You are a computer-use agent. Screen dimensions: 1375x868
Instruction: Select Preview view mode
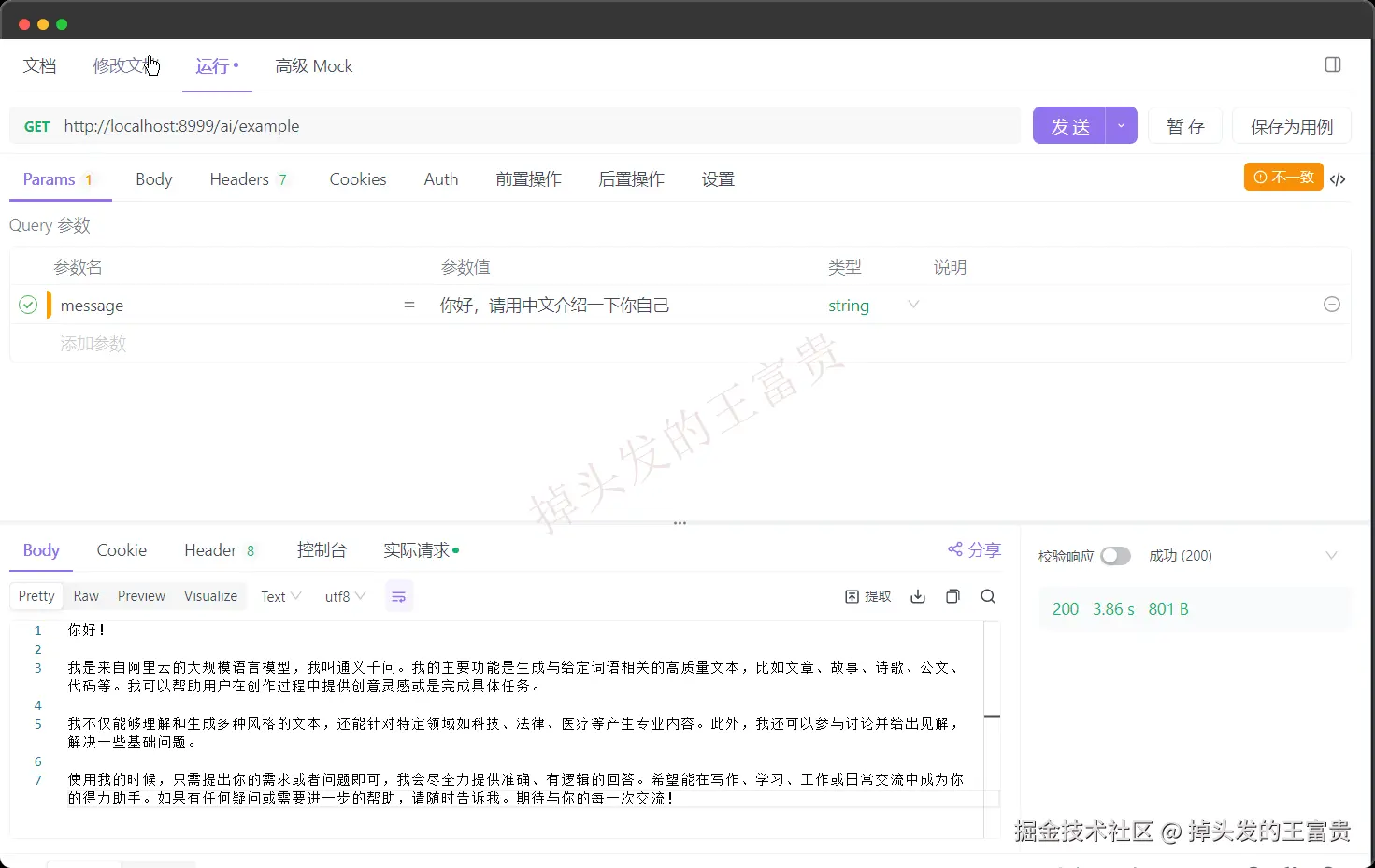point(141,596)
